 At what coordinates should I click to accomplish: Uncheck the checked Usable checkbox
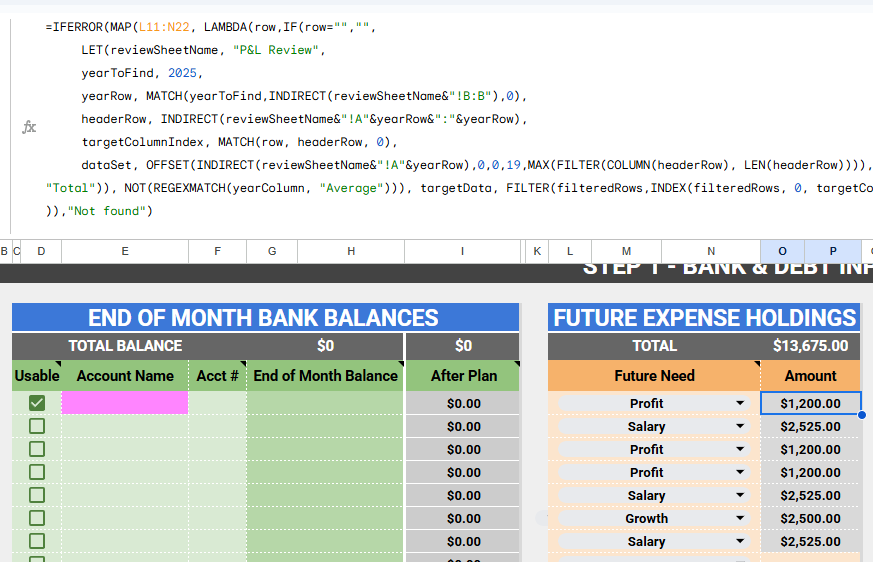(x=37, y=403)
